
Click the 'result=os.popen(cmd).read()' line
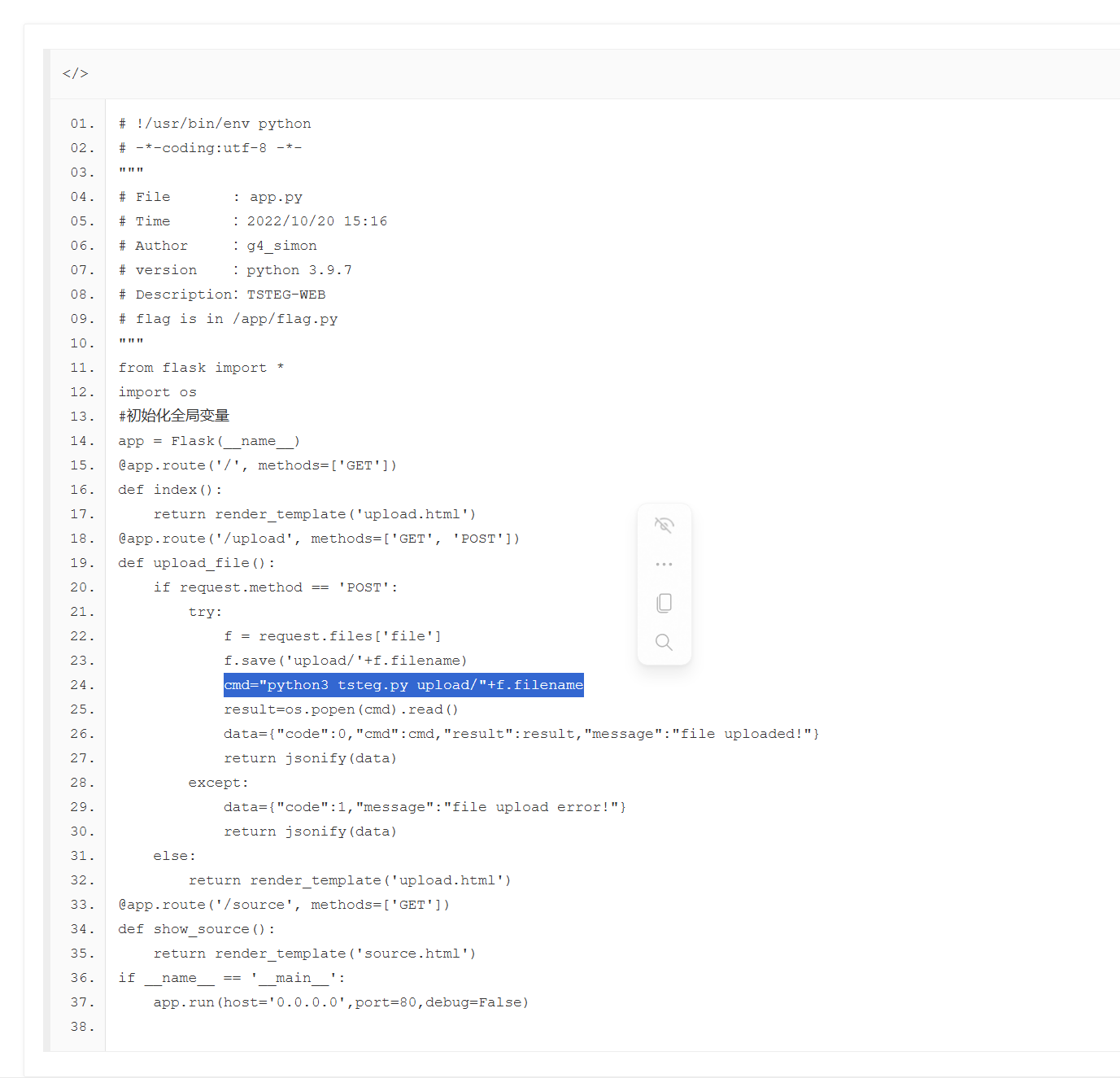pyautogui.click(x=341, y=709)
